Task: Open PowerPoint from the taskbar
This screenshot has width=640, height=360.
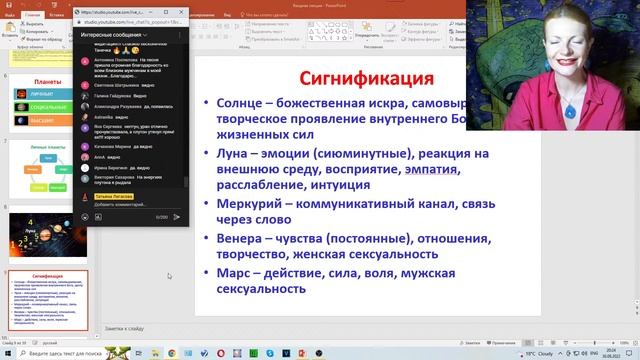Action: tap(302, 353)
